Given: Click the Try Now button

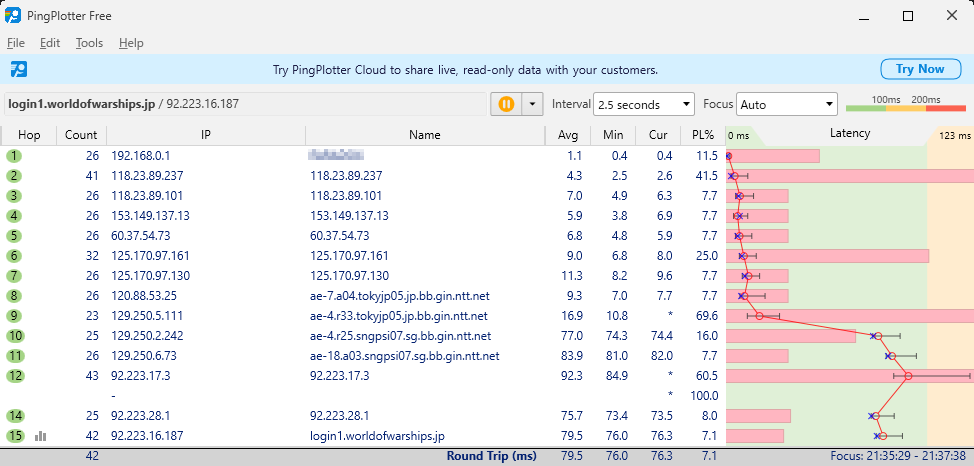Looking at the screenshot, I should [x=920, y=69].
